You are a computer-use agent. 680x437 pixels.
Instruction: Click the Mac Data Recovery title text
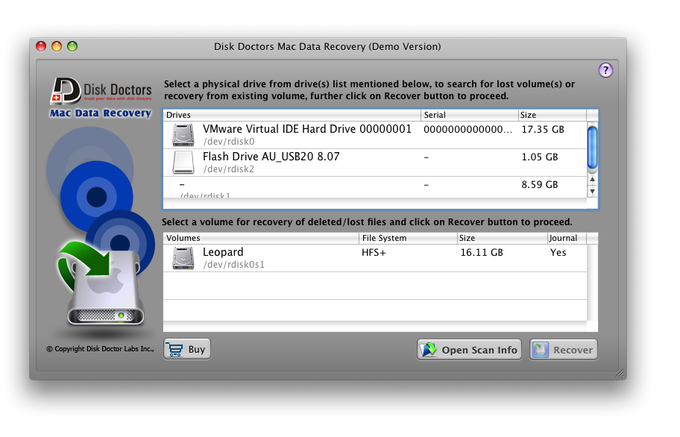tap(100, 113)
